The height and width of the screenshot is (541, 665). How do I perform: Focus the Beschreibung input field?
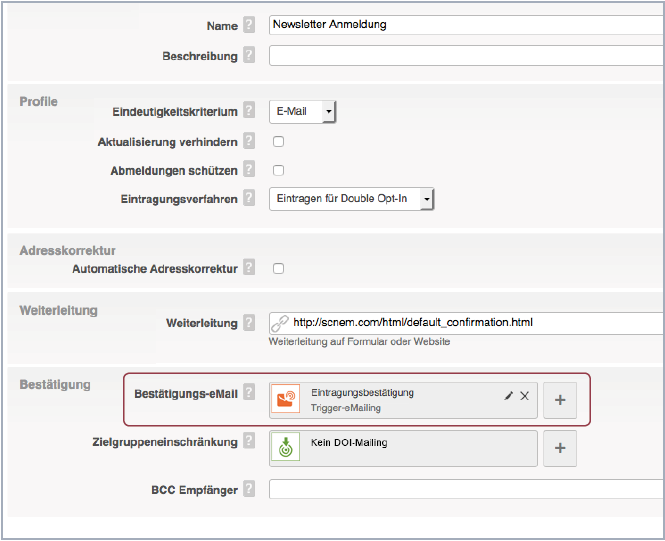point(465,56)
